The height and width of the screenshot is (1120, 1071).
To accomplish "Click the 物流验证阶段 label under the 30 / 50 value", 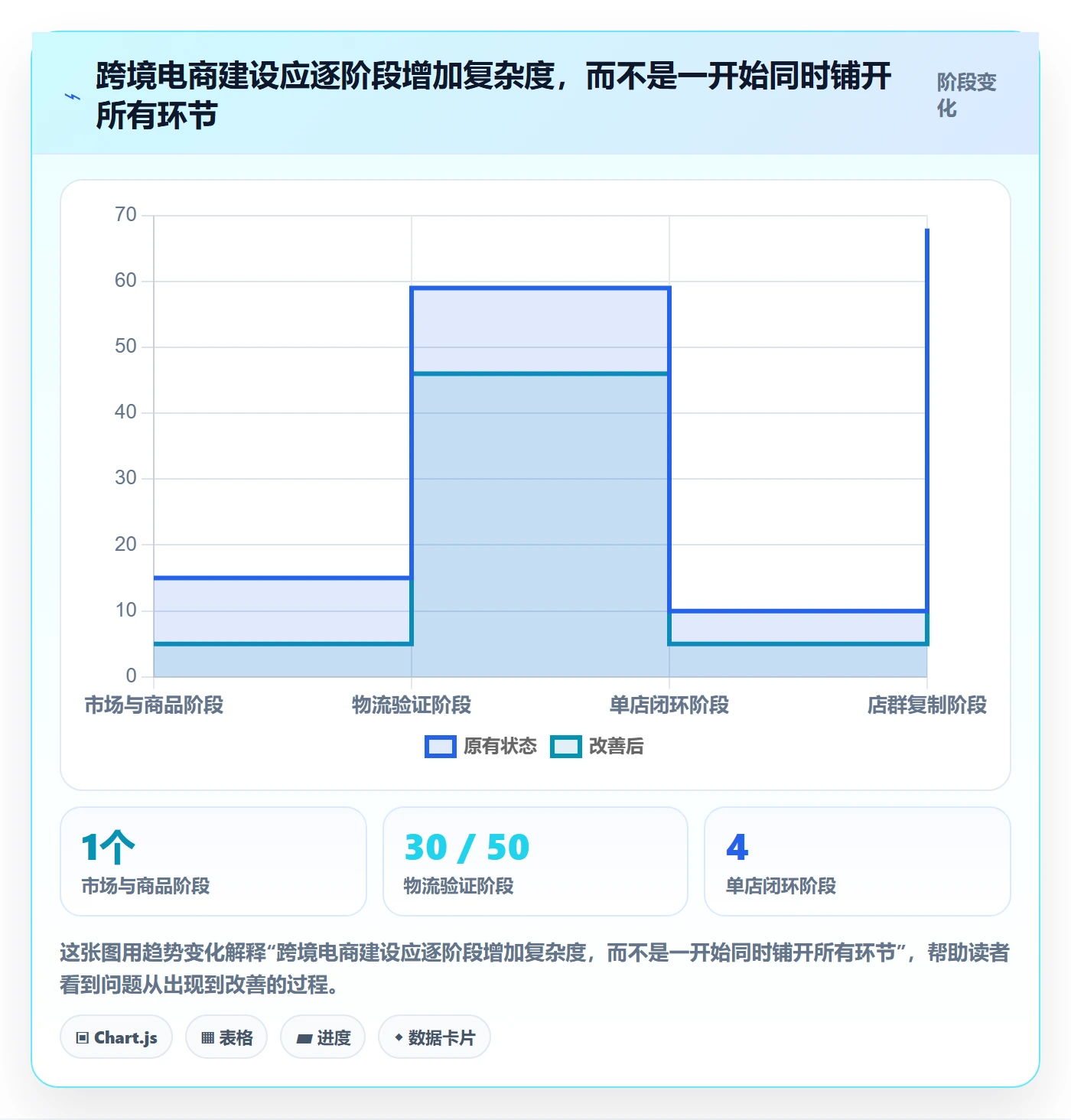I will (459, 886).
